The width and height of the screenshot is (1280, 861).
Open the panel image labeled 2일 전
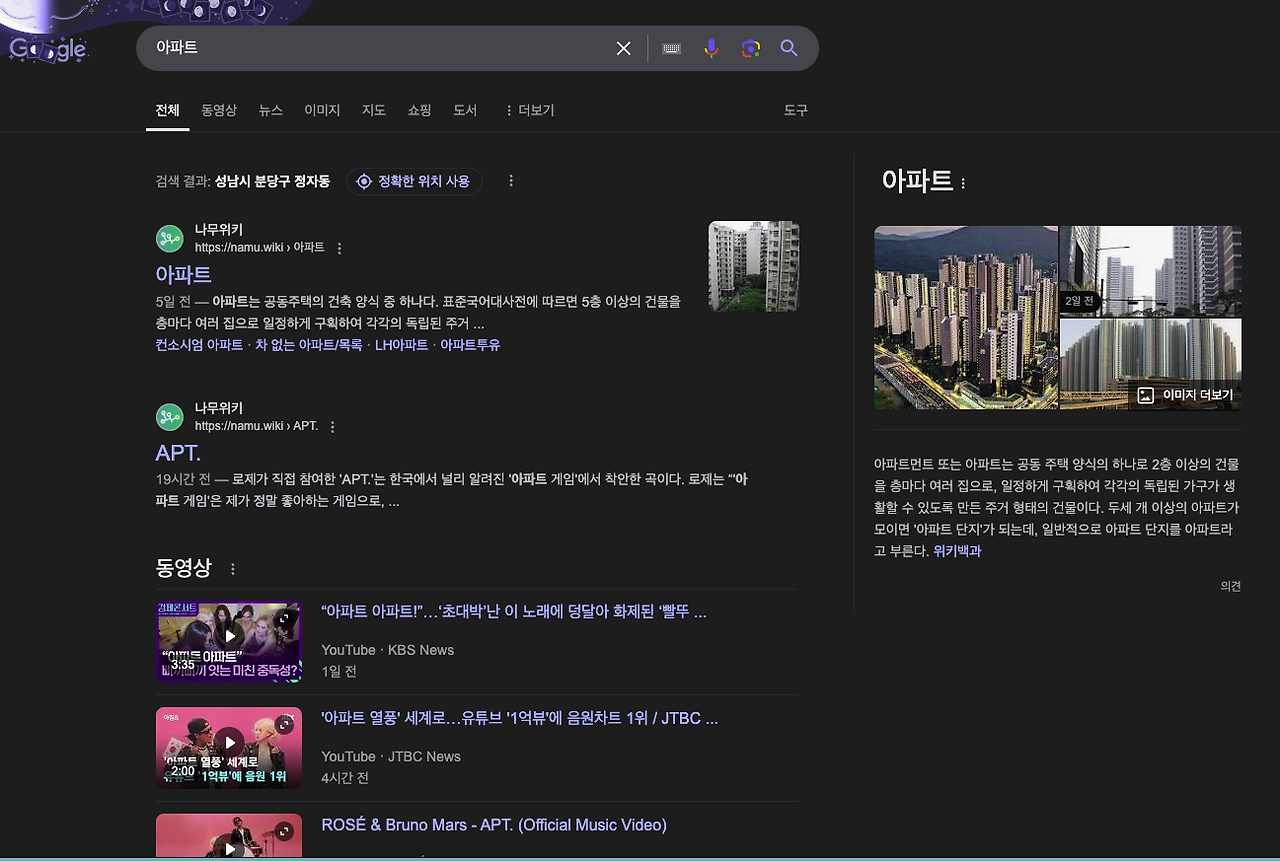1151,271
